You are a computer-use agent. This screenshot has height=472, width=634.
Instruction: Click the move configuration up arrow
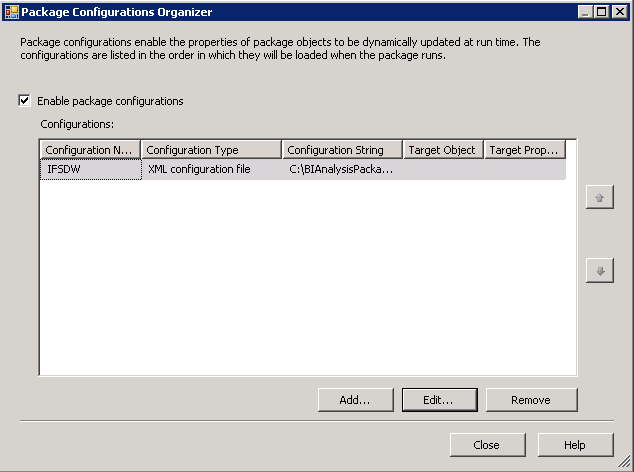[x=599, y=198]
